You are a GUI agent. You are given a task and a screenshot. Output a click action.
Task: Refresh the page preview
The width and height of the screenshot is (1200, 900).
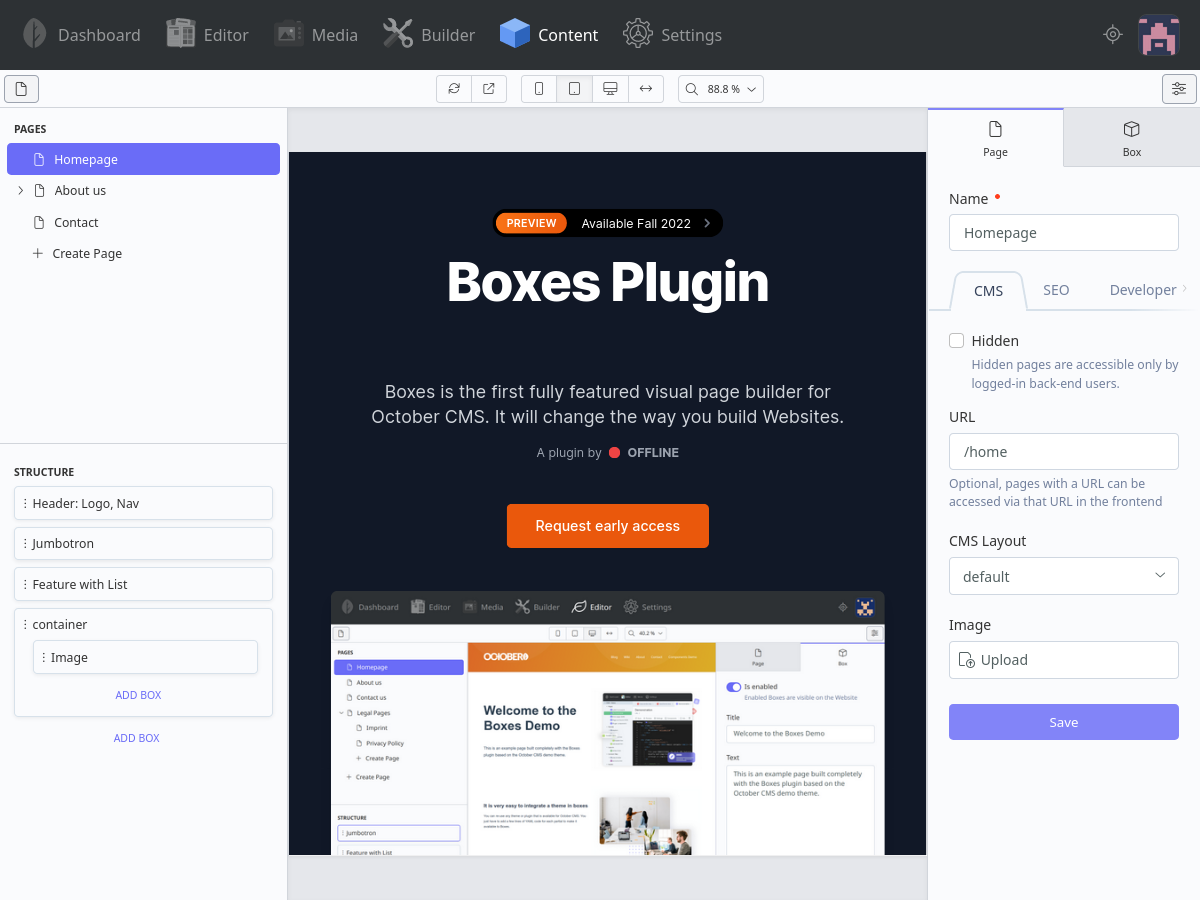pyautogui.click(x=454, y=89)
